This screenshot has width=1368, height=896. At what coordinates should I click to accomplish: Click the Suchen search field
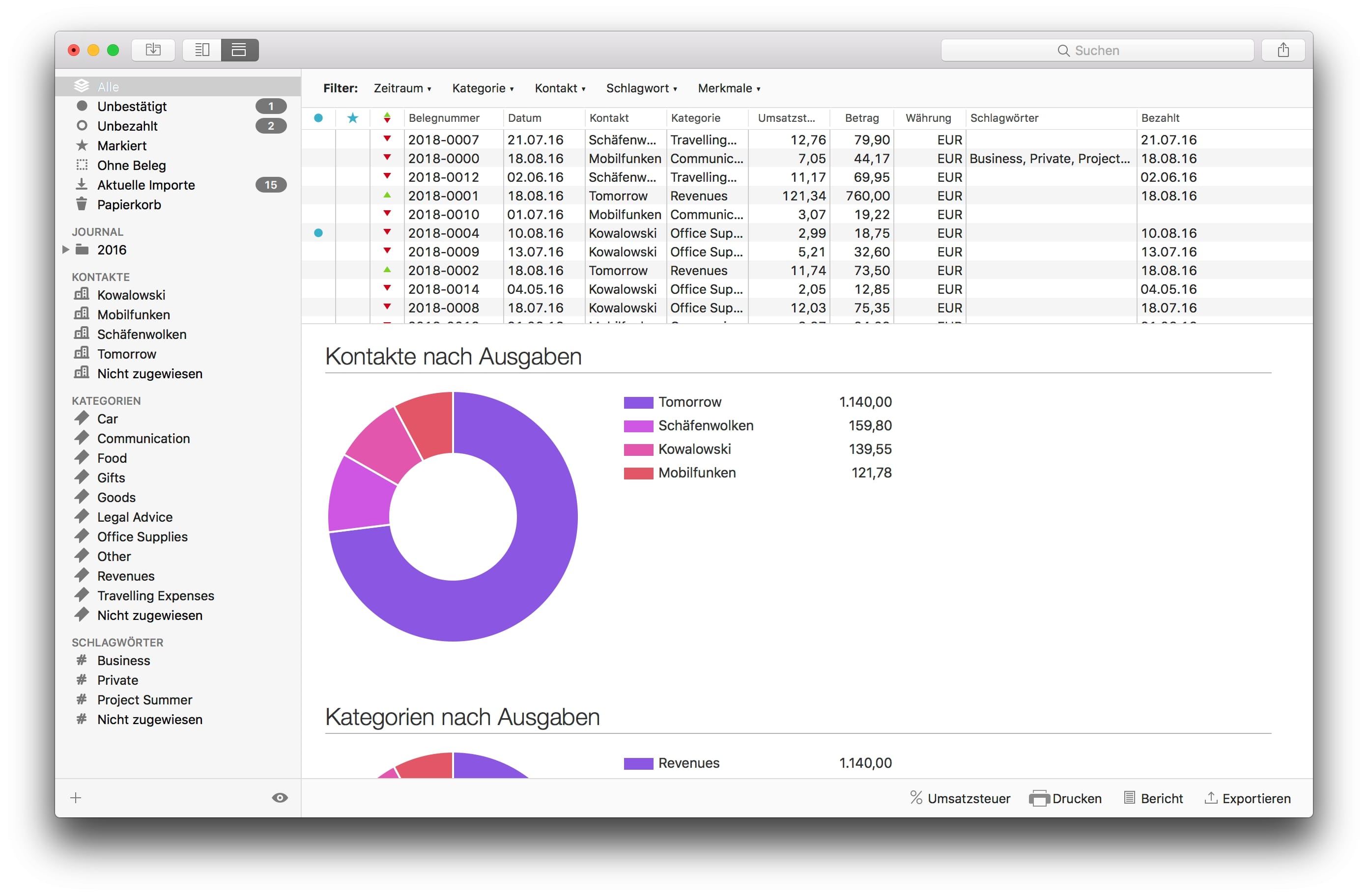(1097, 50)
